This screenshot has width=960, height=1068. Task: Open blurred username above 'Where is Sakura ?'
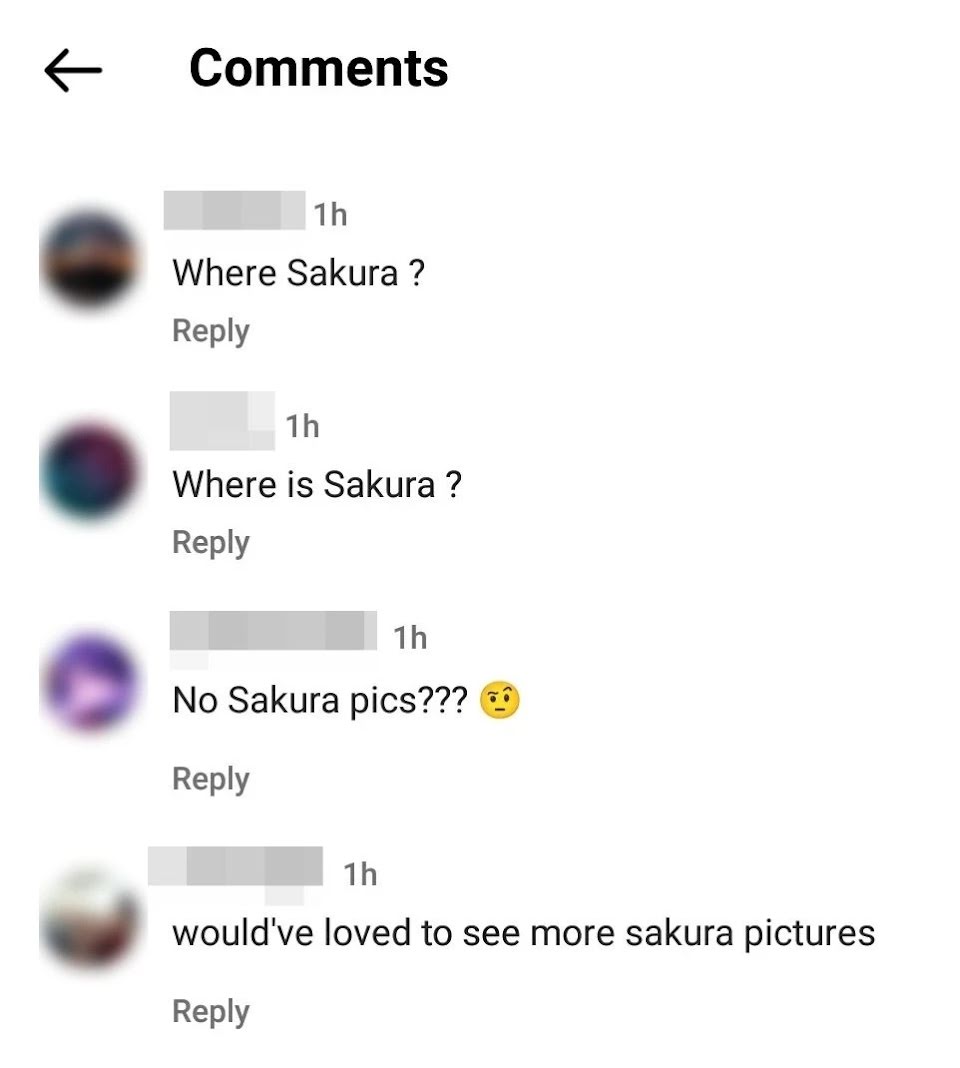pyautogui.click(x=222, y=421)
